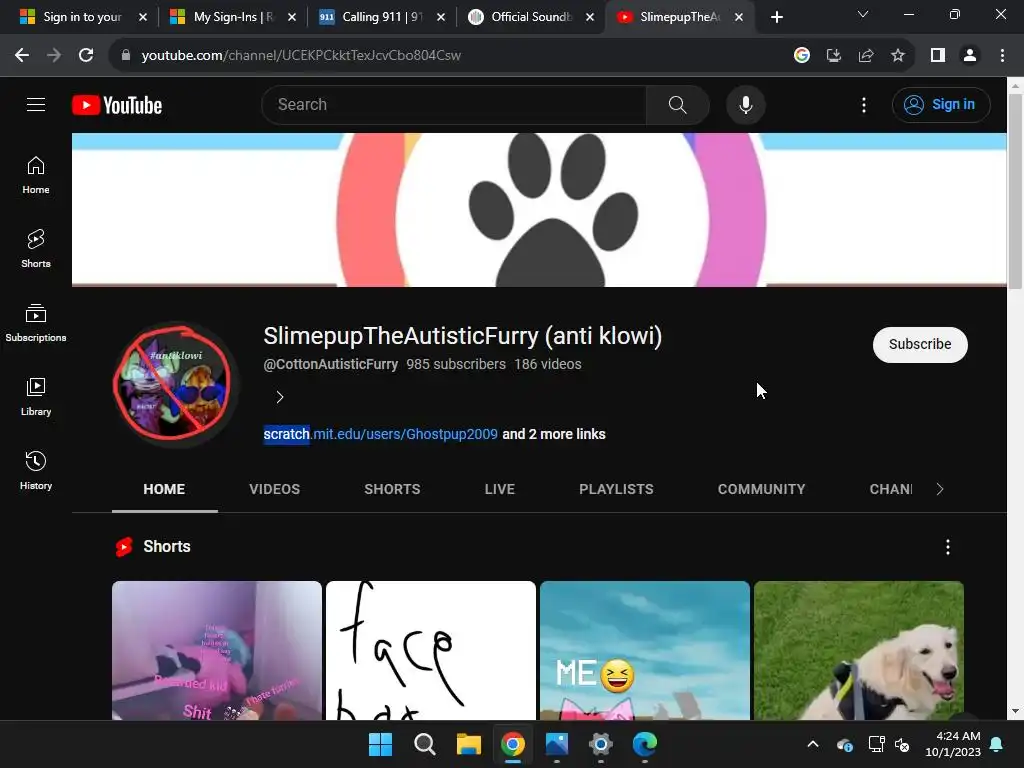The image size is (1024, 768).
Task: Bookmark this page with star icon
Action: (x=898, y=56)
